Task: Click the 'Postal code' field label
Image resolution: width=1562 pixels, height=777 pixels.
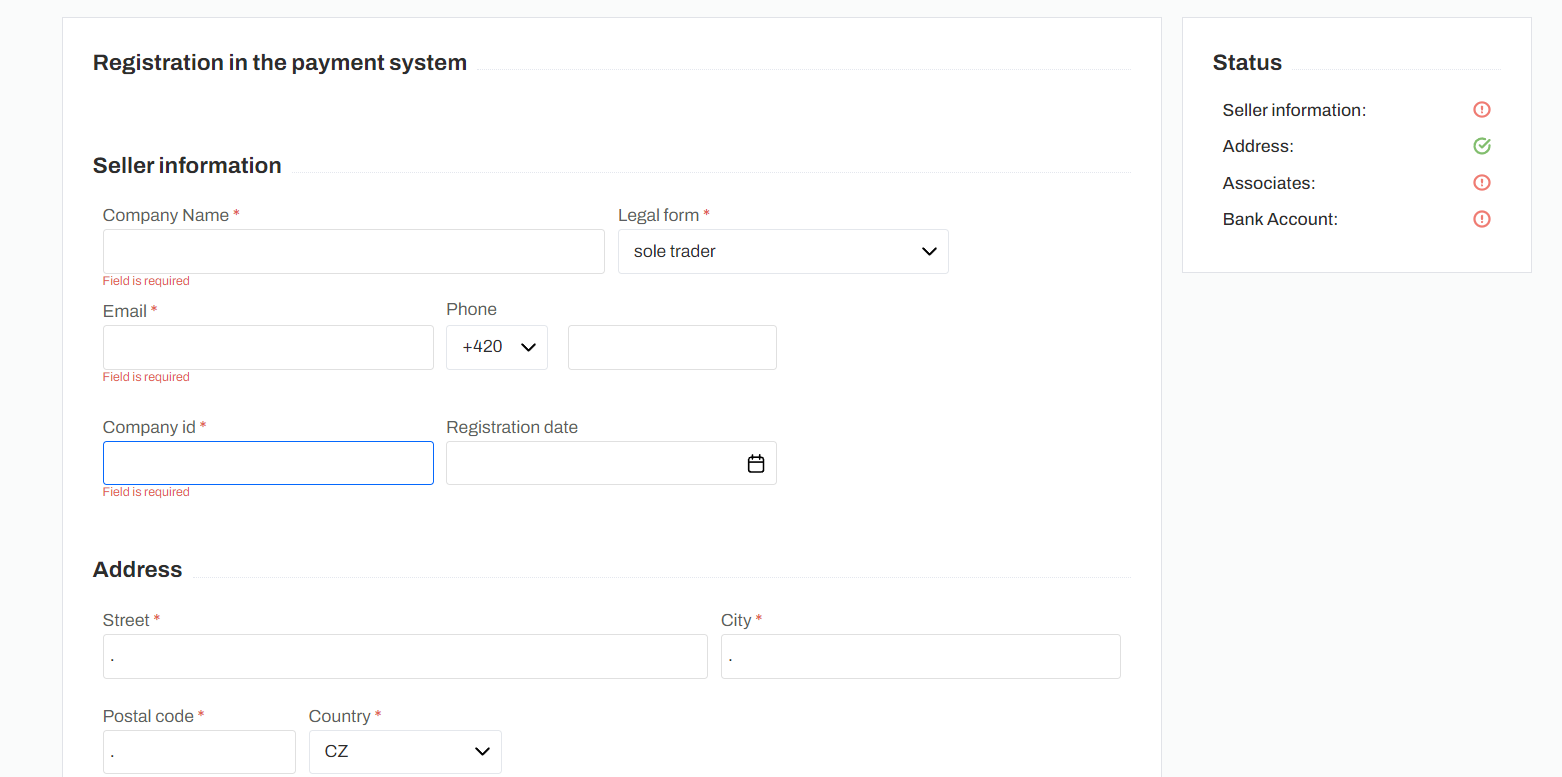Action: click(148, 716)
